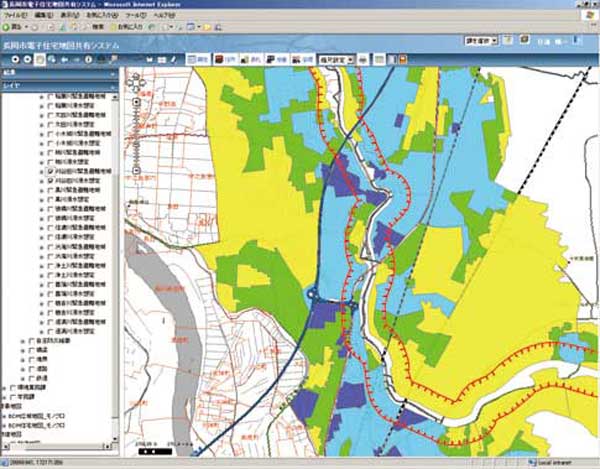
Task: Open the ファイル(F) menu
Action: point(17,17)
